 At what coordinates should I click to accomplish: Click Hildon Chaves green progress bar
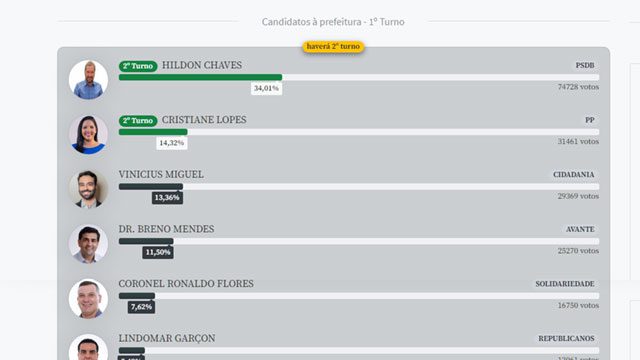pos(200,77)
